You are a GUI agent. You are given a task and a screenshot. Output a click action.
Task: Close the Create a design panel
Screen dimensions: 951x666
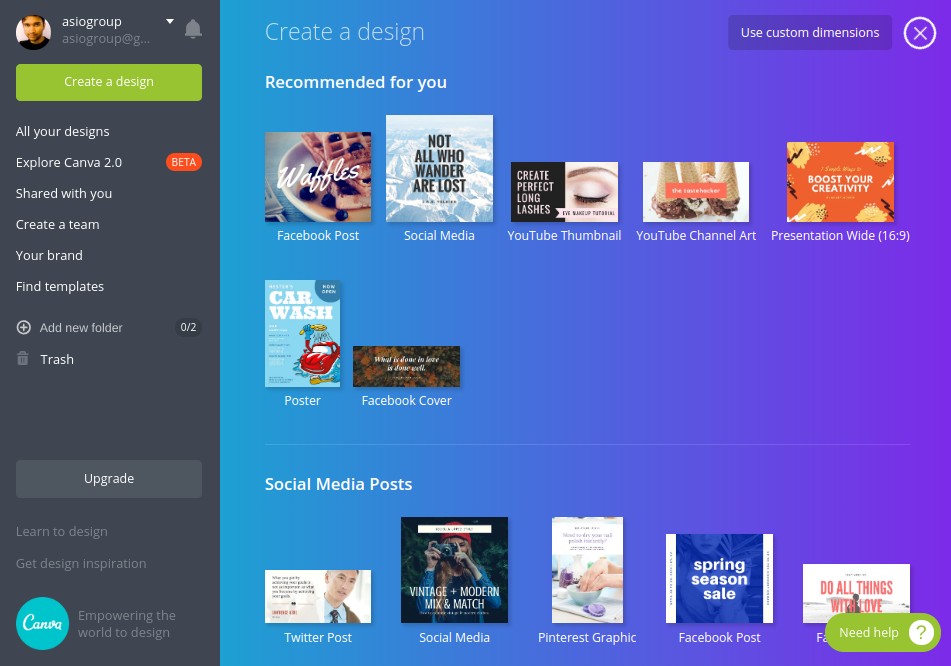(920, 33)
